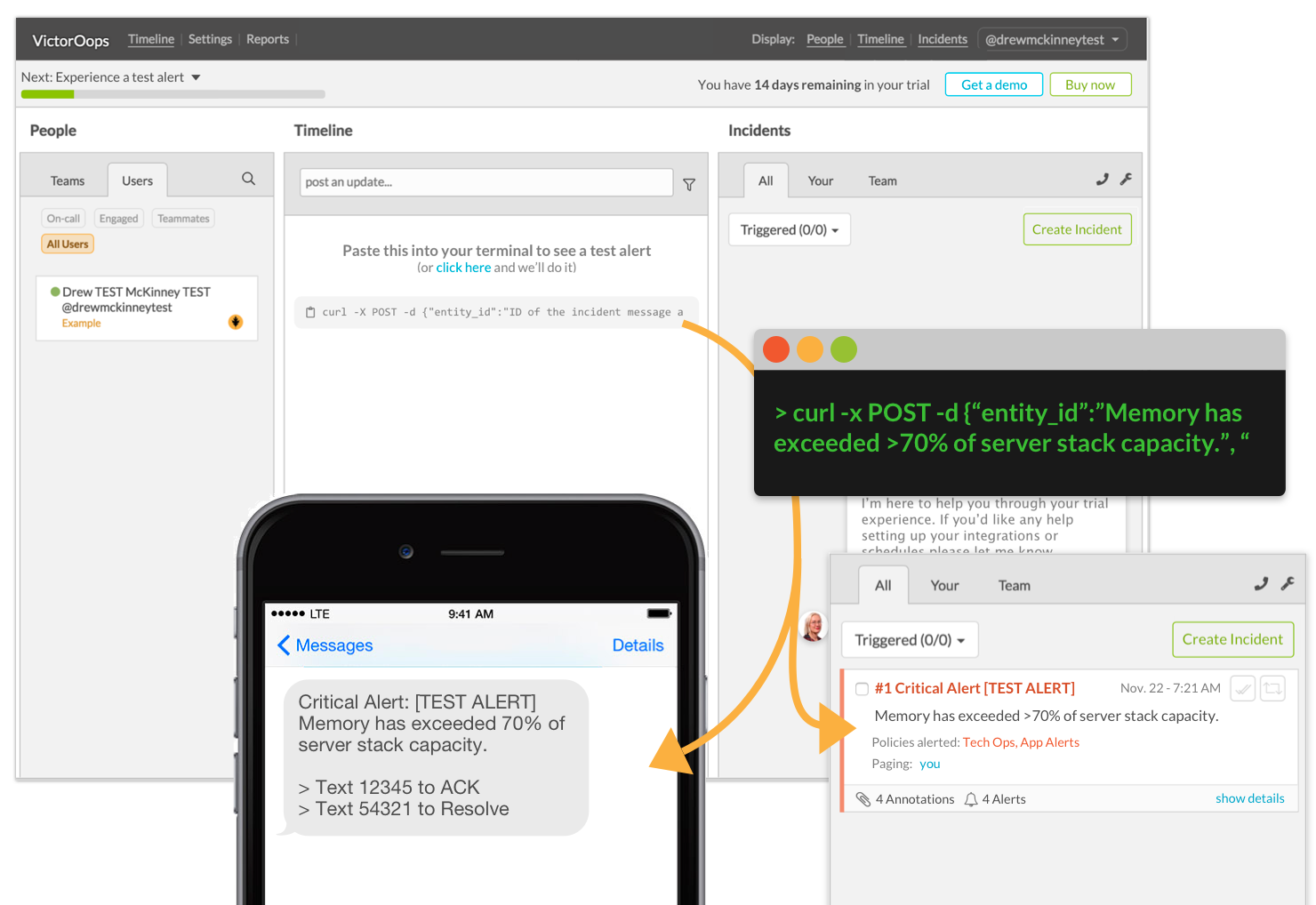The height and width of the screenshot is (905, 1316).
Task: Click the 'you' paging link
Action: (x=929, y=764)
